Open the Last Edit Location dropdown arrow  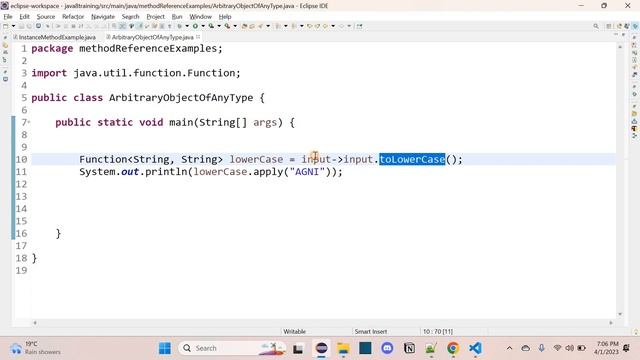tap(333, 26)
